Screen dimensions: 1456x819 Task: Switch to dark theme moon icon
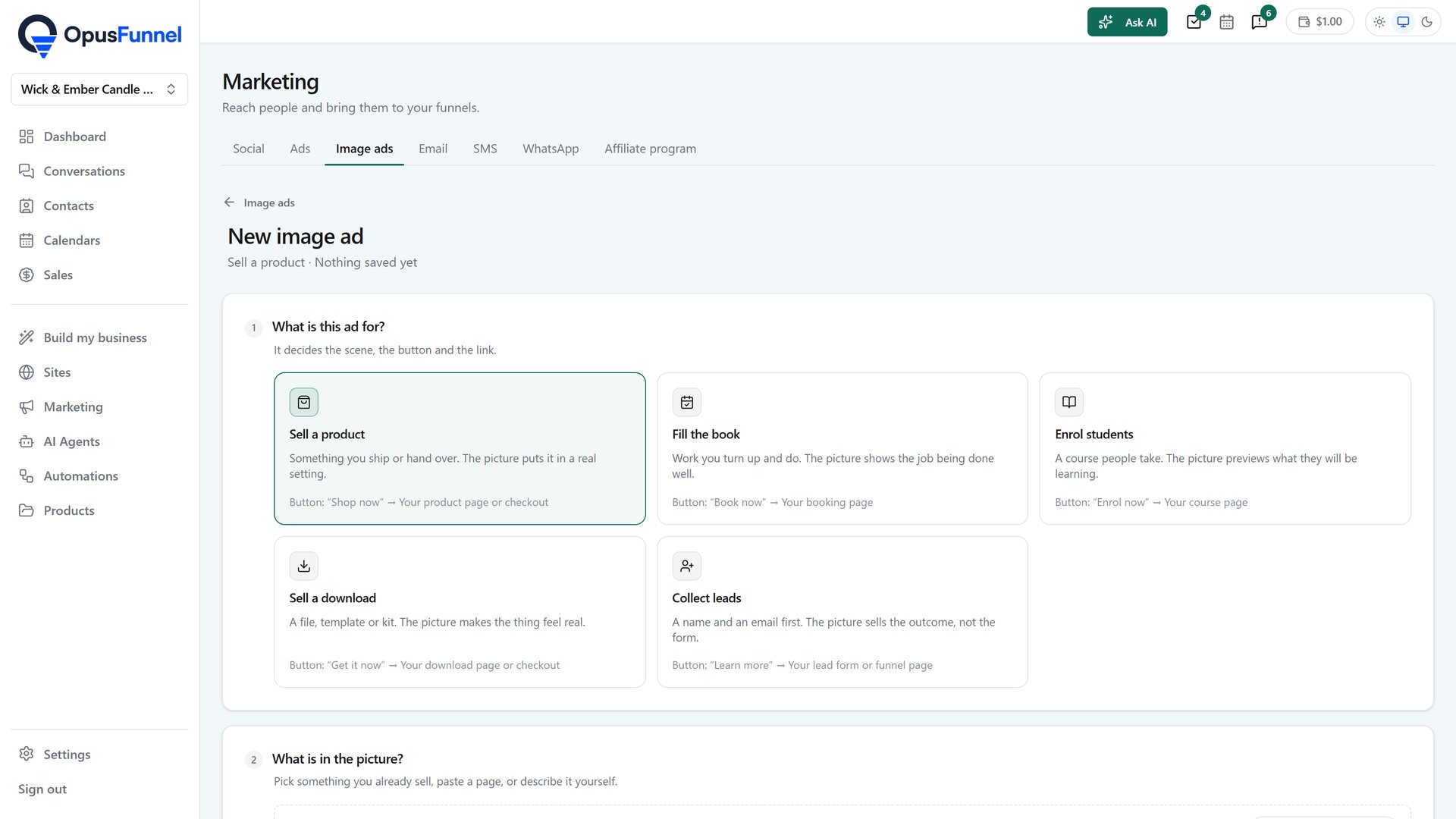(1427, 22)
